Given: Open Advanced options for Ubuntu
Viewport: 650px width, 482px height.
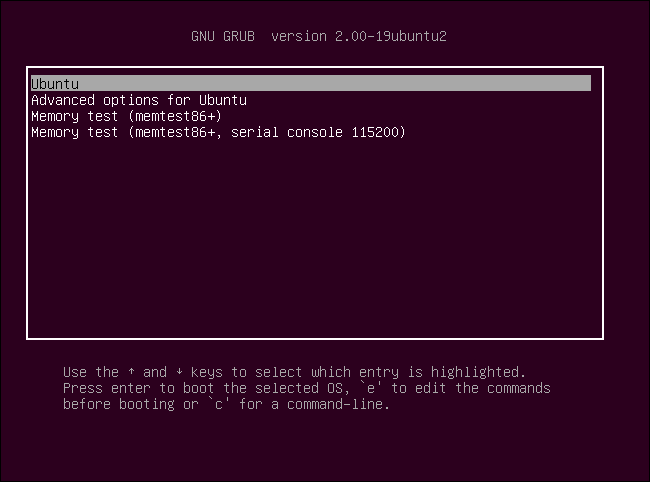Looking at the screenshot, I should pos(139,100).
